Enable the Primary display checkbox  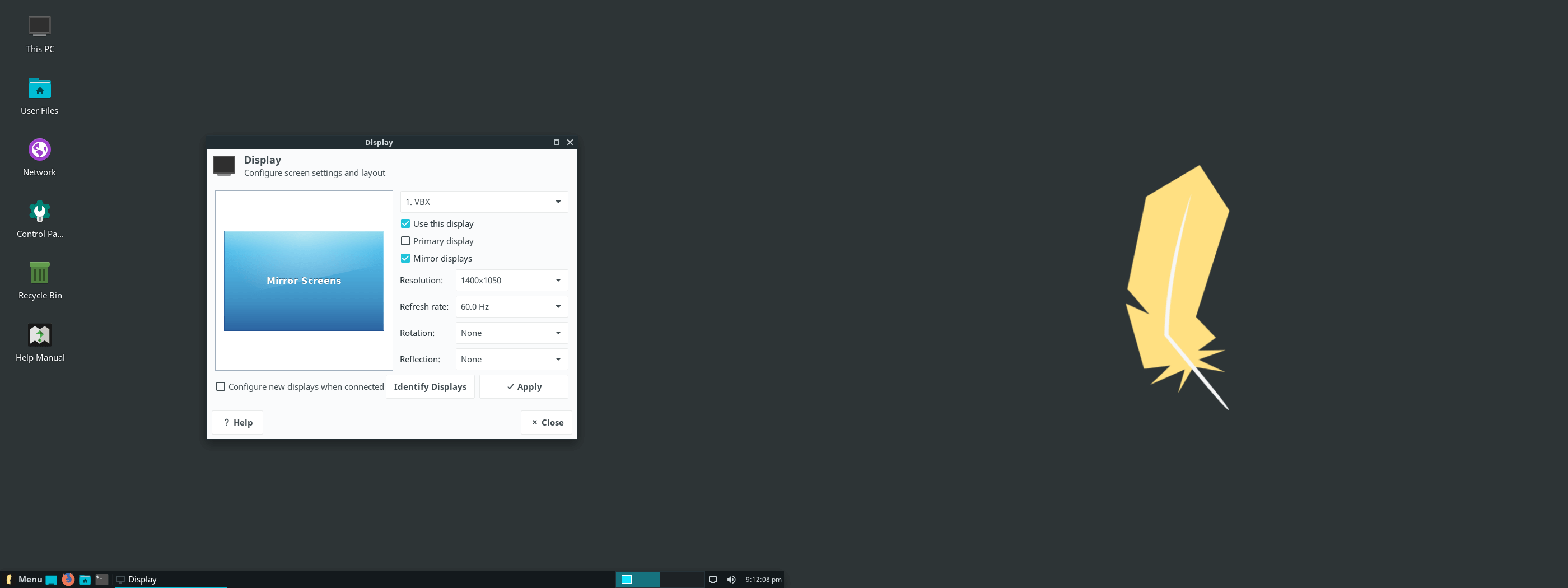pos(405,241)
